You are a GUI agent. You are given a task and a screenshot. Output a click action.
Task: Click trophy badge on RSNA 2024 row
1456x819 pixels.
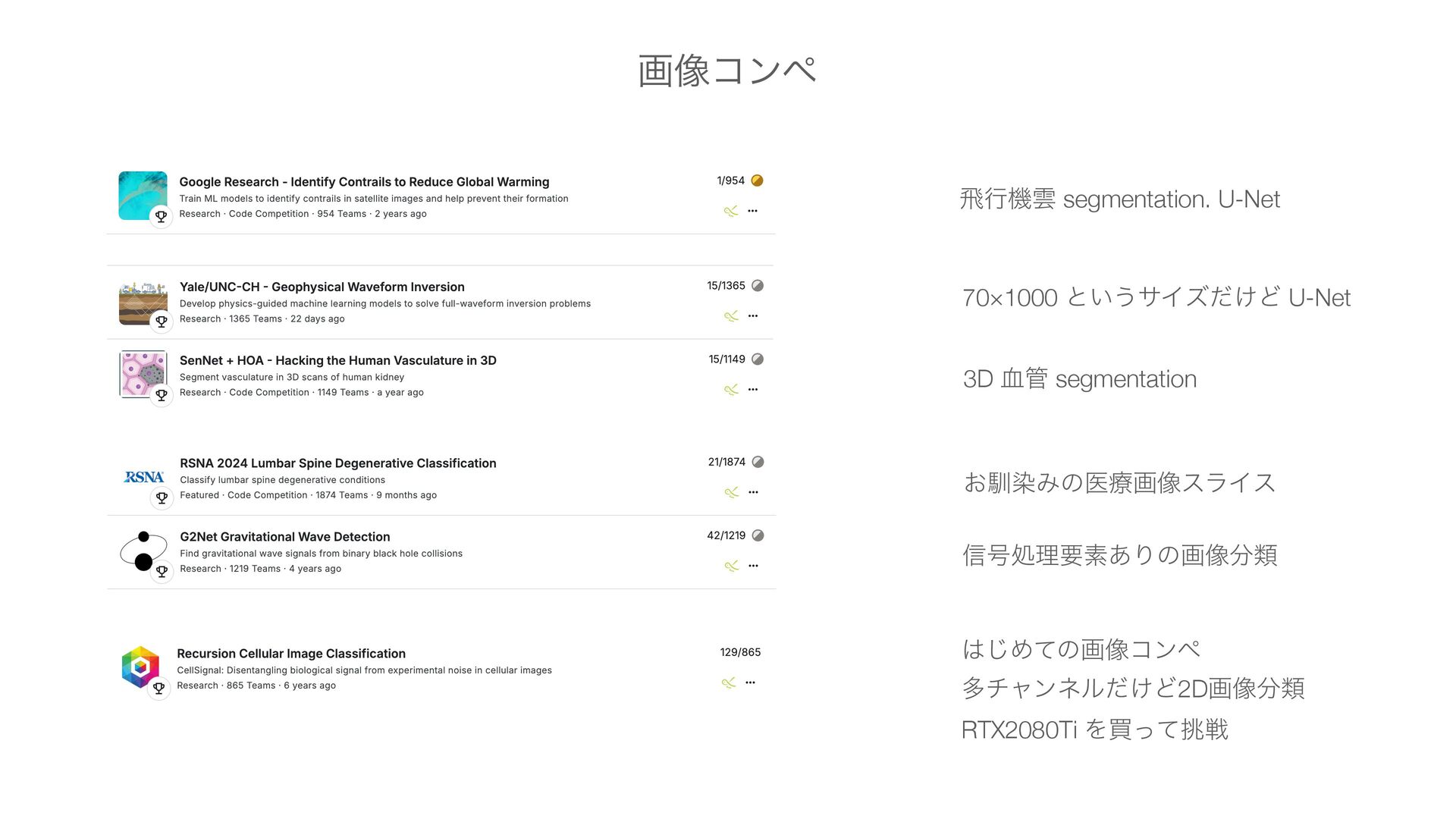(x=162, y=498)
